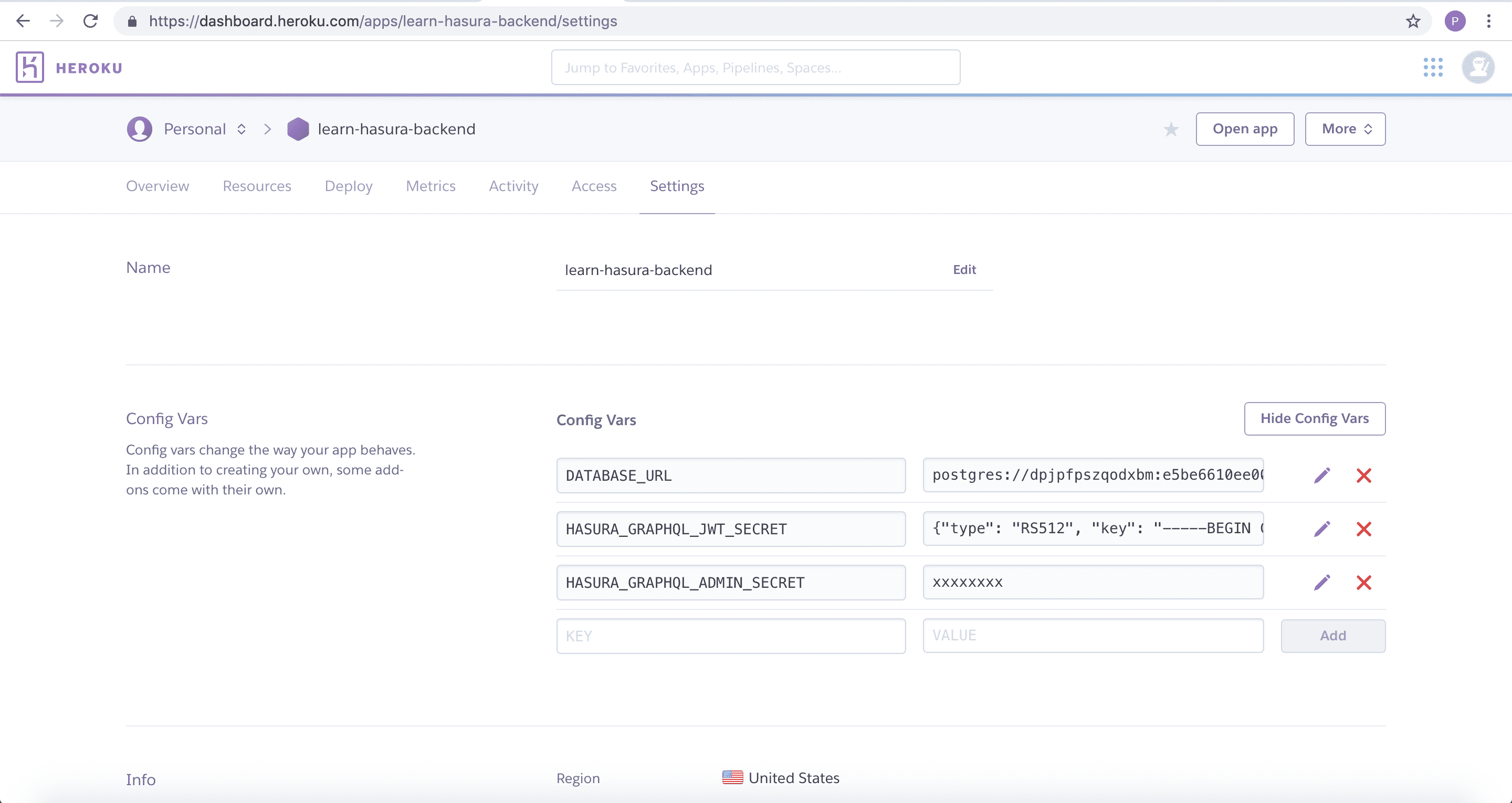This screenshot has height=803, width=1512.
Task: Switch to the Activity tab
Action: pos(513,186)
